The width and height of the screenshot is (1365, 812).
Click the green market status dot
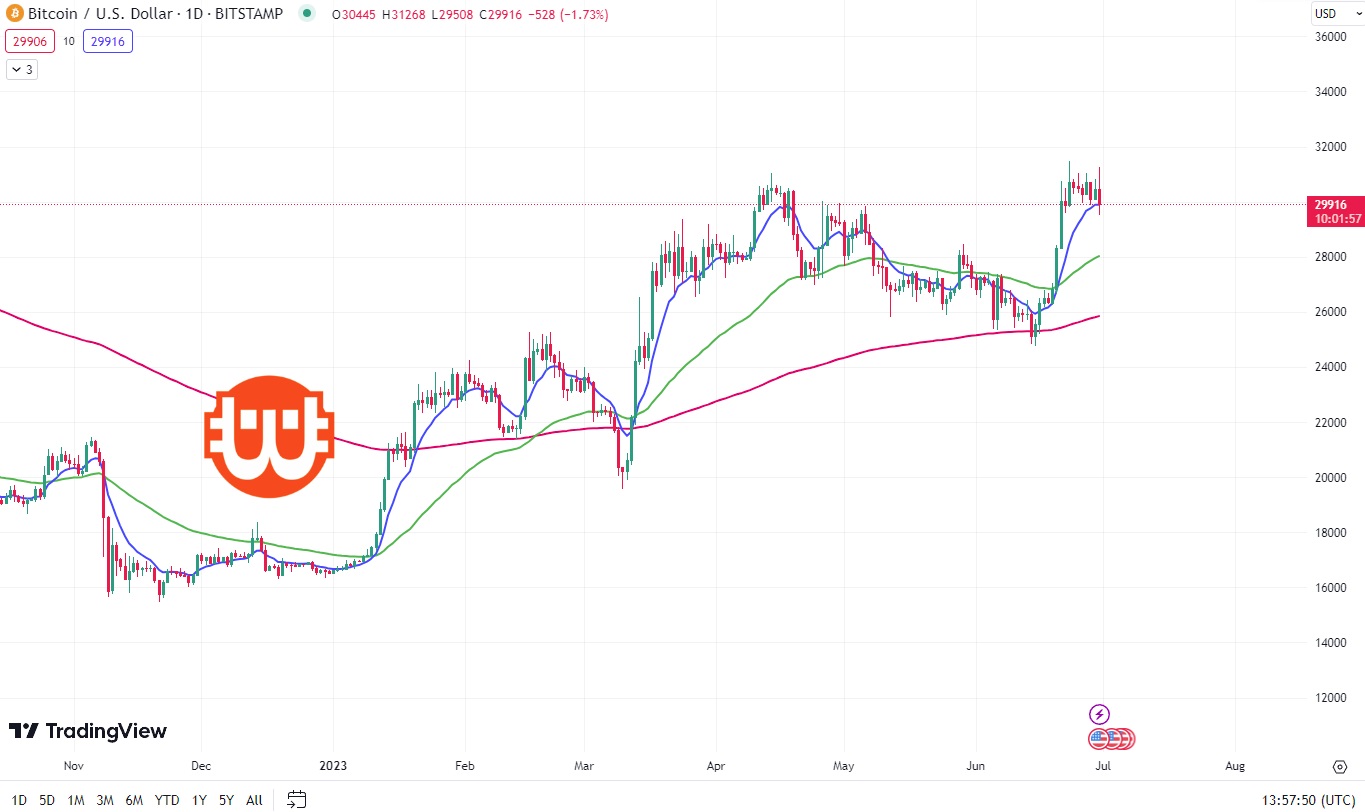point(306,14)
